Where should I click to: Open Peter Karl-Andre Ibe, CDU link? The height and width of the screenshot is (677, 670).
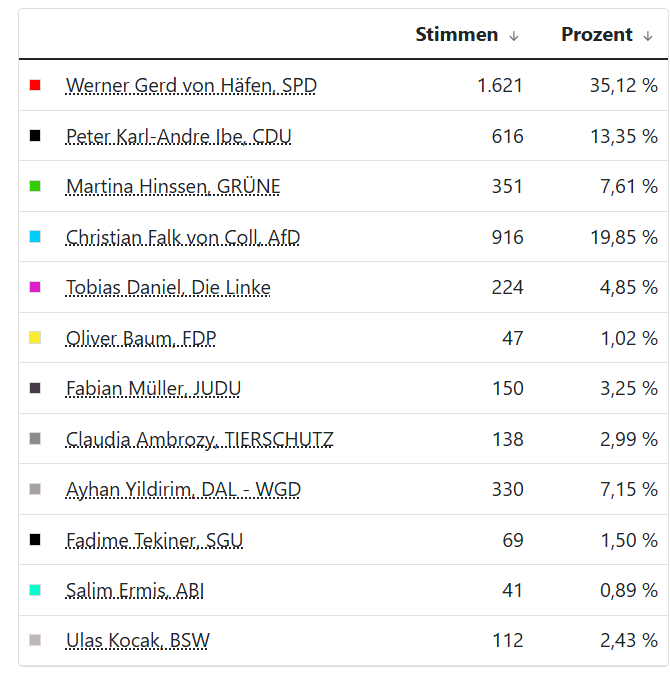(x=179, y=136)
